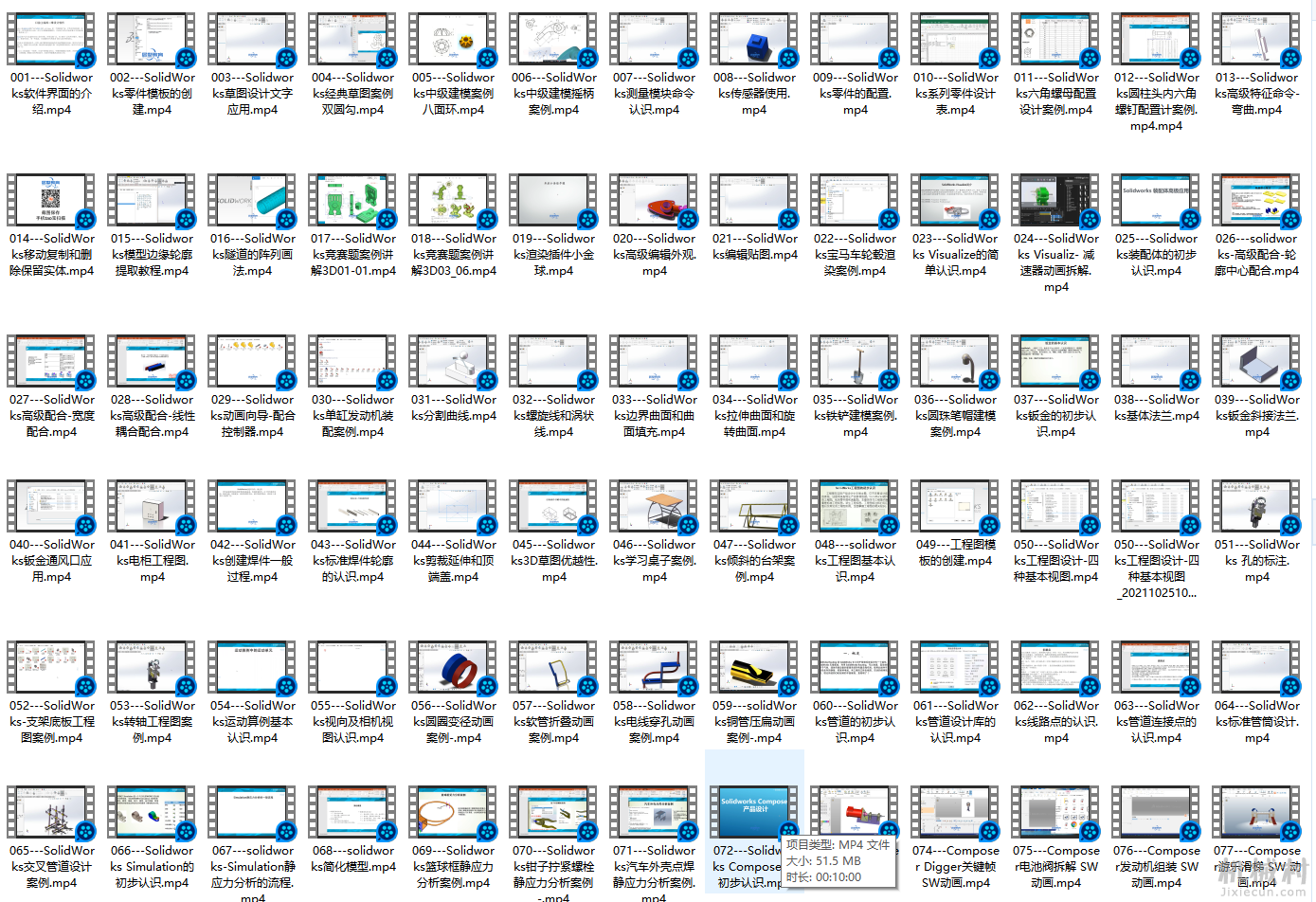Screen dimensions: 1316x902
Task: Select the 002 零件模板的创建 video icon
Action: tap(152, 40)
